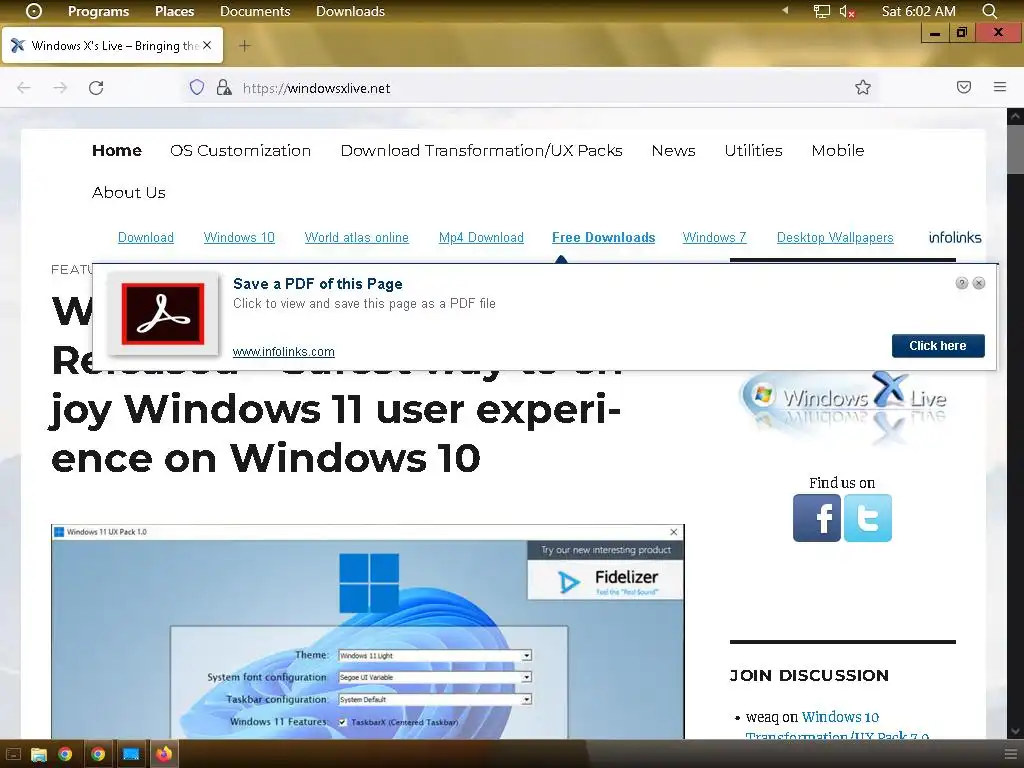Click the ad help question mark icon
The width and height of the screenshot is (1024, 768).
pos(961,283)
